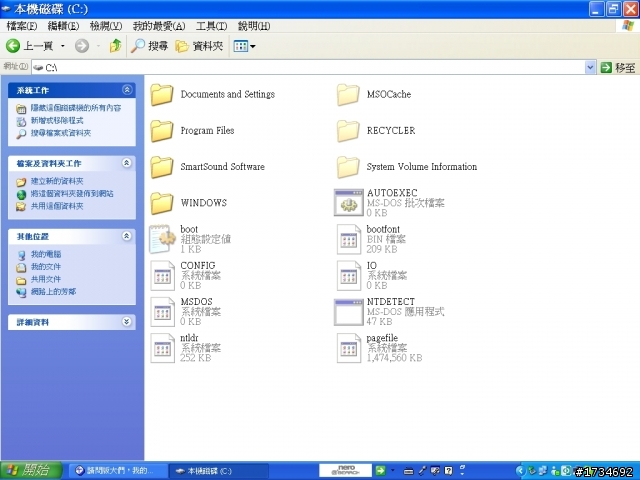Select the Documents and Settings folder icon

tap(162, 94)
